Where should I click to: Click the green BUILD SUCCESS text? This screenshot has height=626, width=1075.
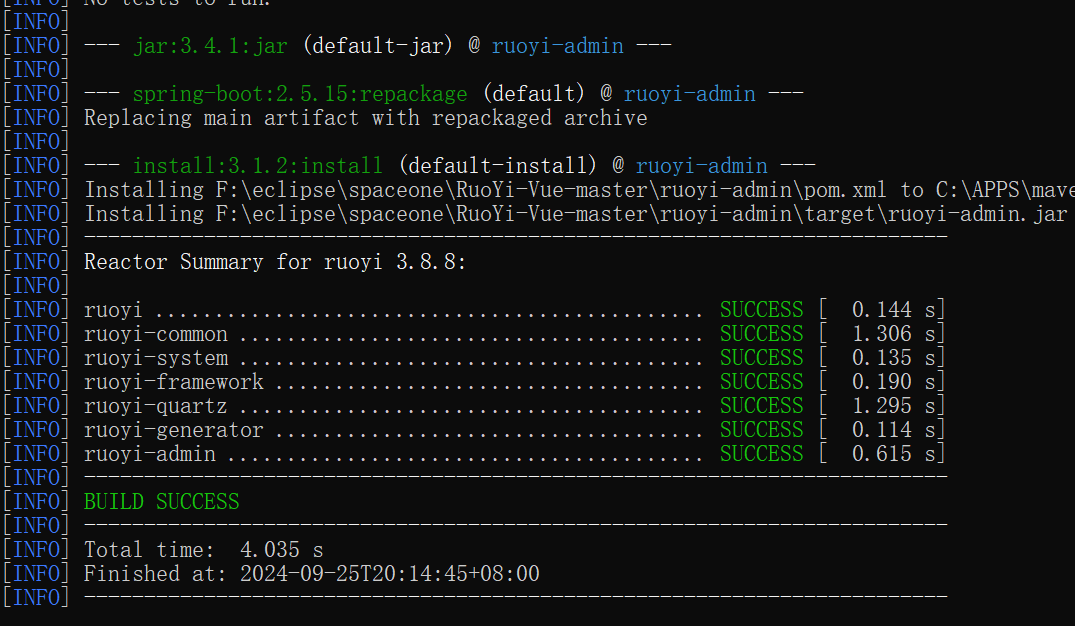pos(161,502)
